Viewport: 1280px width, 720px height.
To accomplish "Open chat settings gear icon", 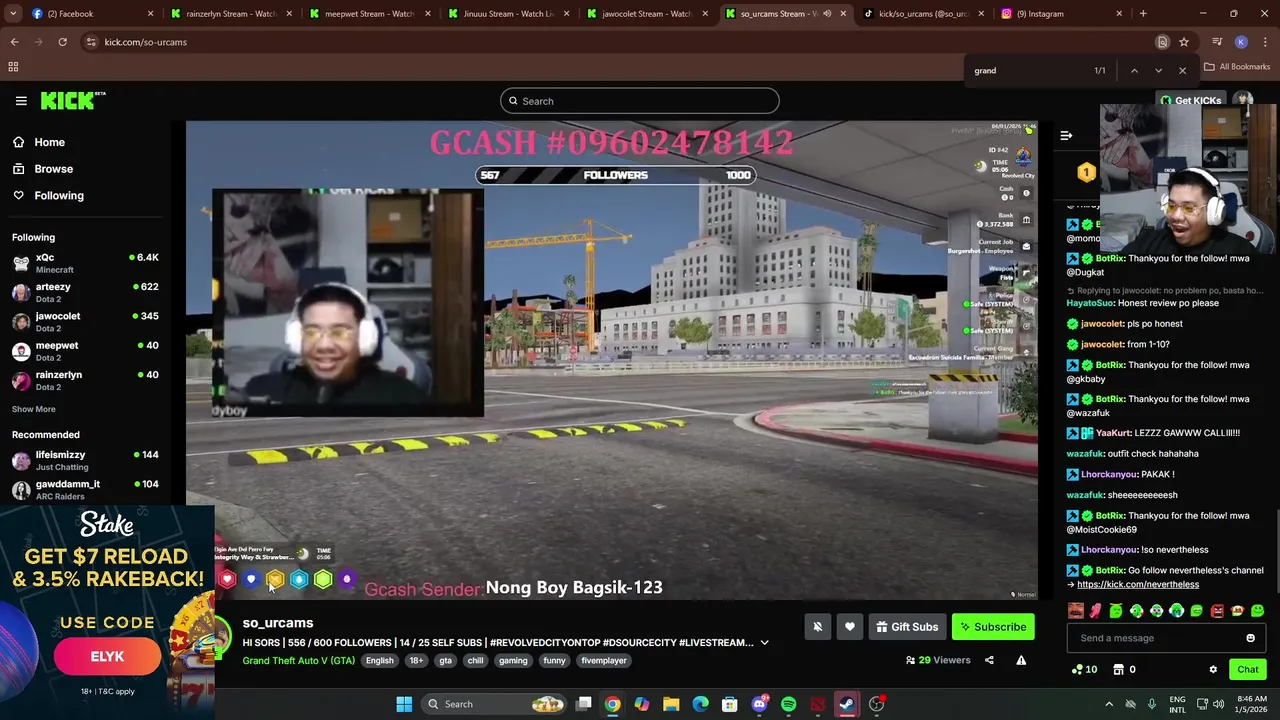I will point(1213,670).
